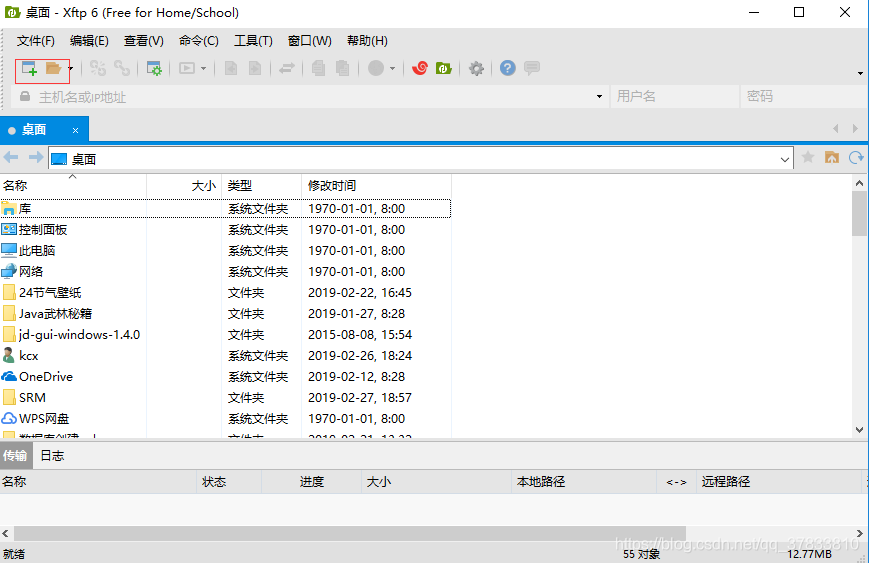Sort by 名称 column header
The width and height of the screenshot is (869, 563).
coord(73,186)
